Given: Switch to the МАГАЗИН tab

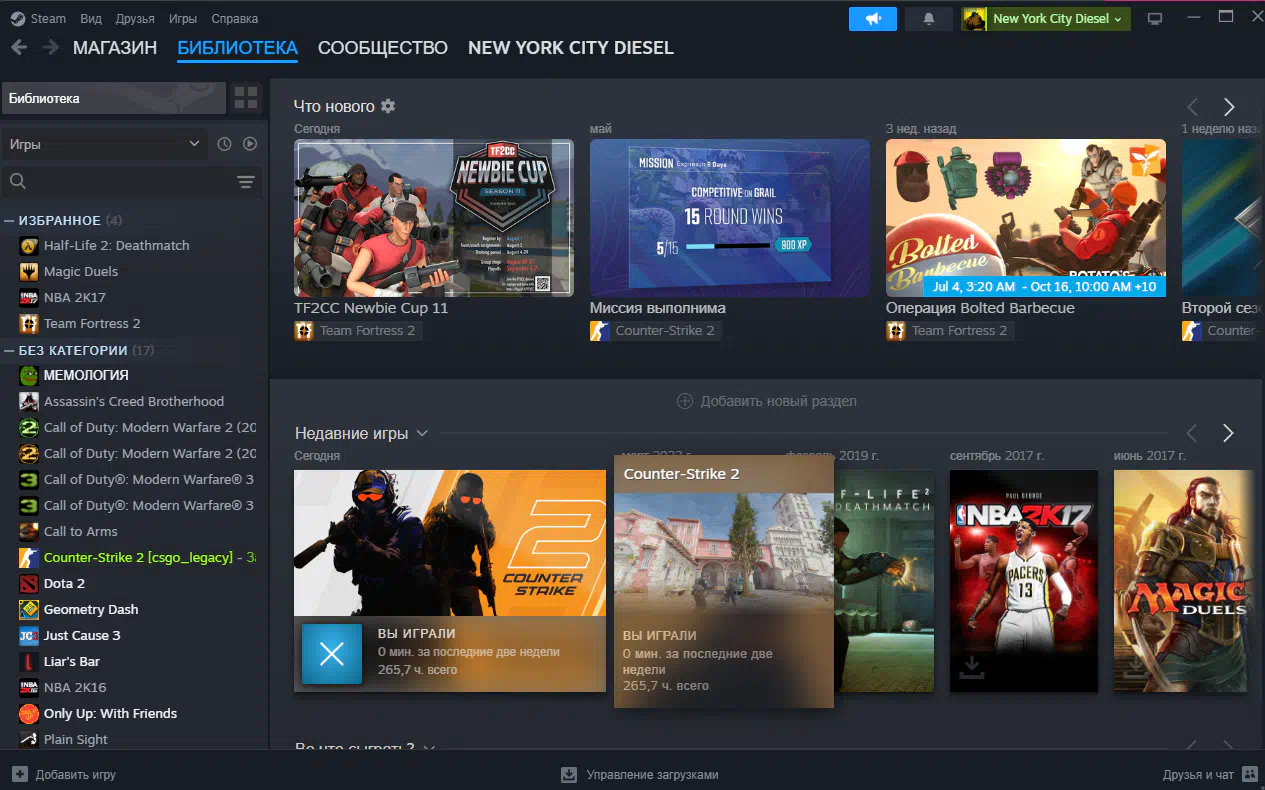Looking at the screenshot, I should (x=115, y=48).
